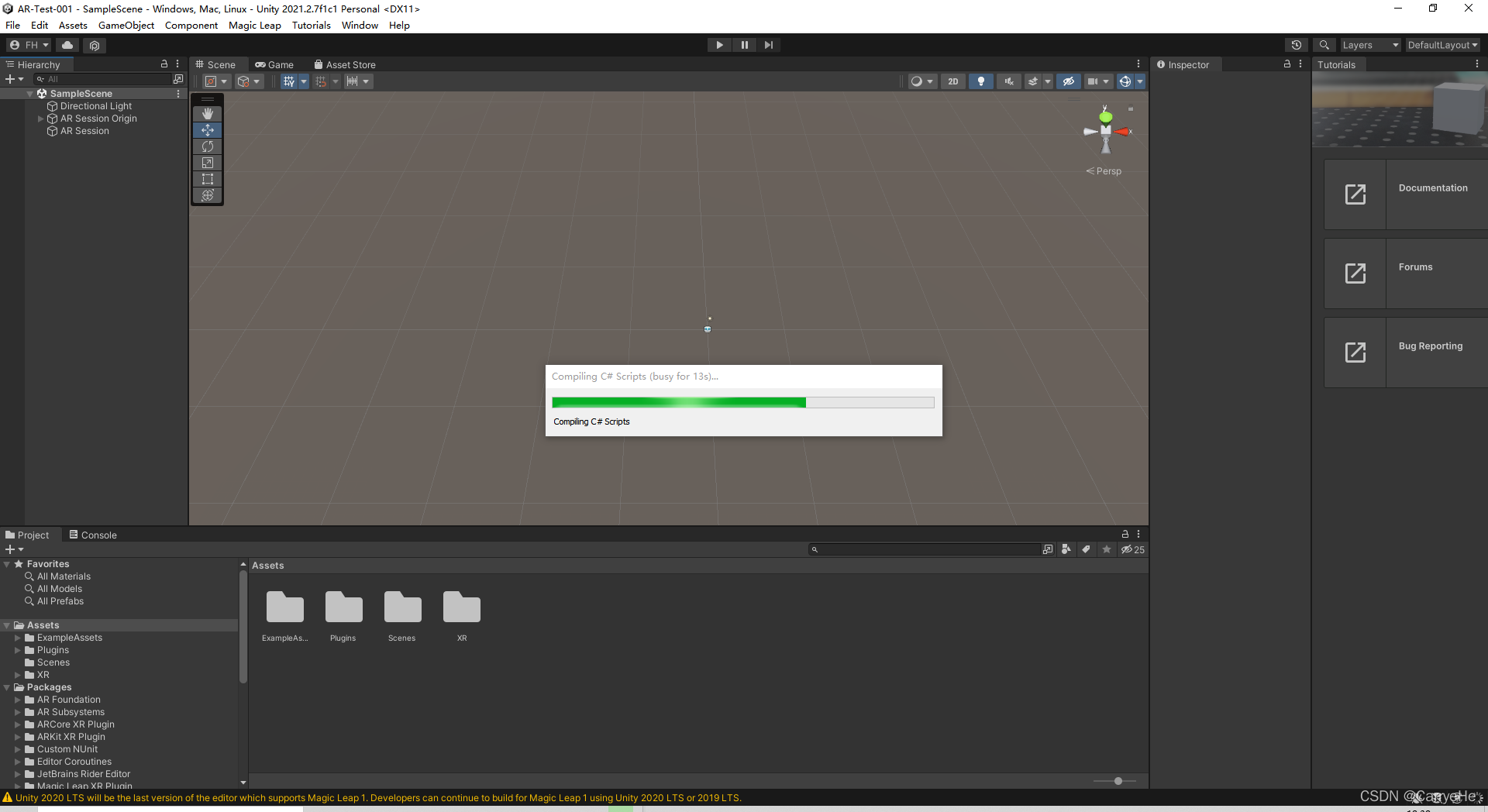Select the Rect transform tool
Screen dimensions: 1488x812
[208, 179]
